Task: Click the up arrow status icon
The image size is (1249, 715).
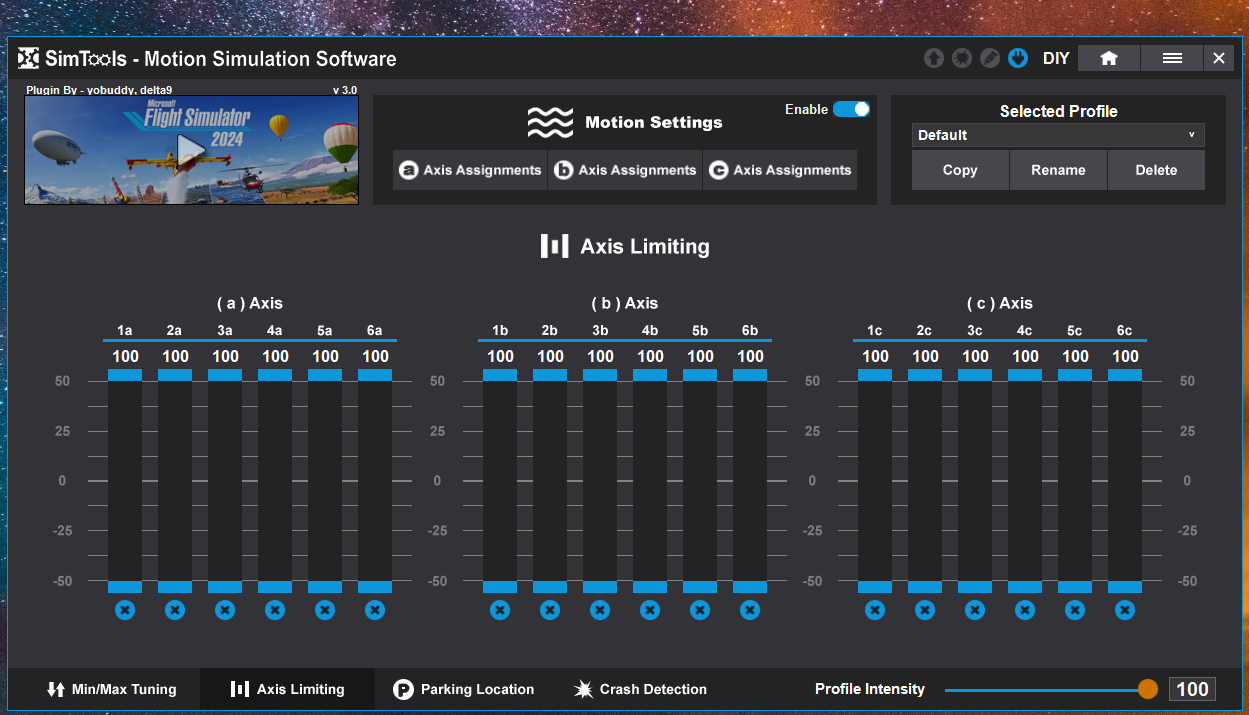Action: [933, 58]
